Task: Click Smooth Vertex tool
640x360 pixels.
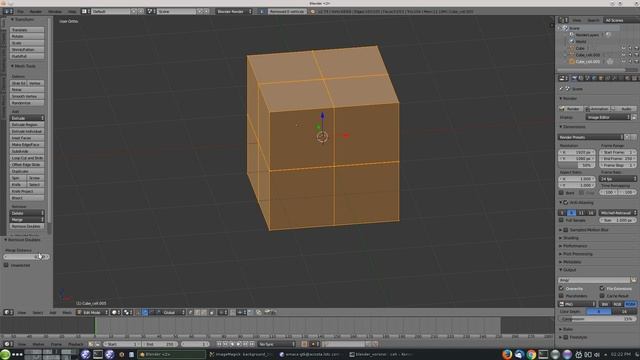Action: (27, 96)
